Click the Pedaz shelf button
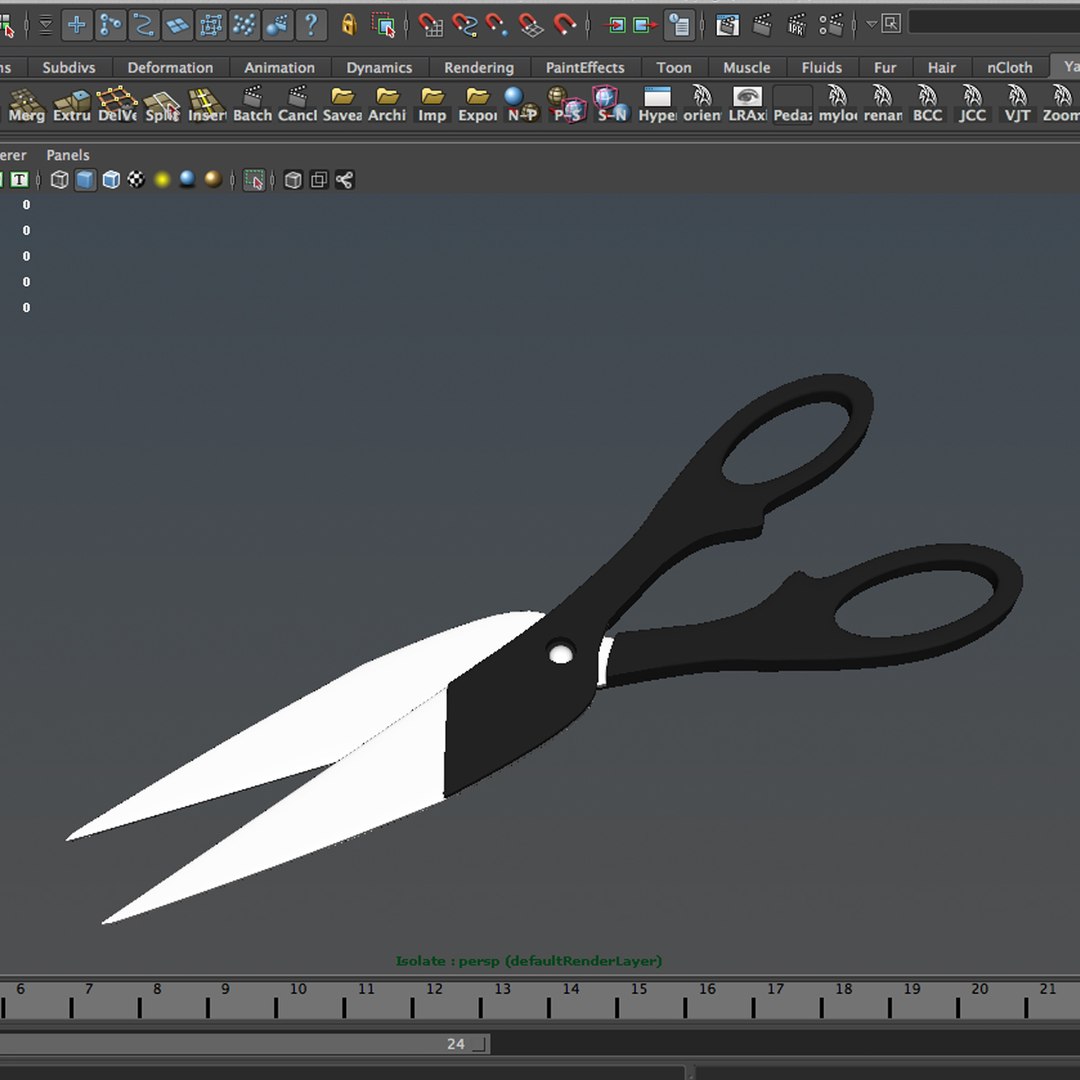 [793, 105]
